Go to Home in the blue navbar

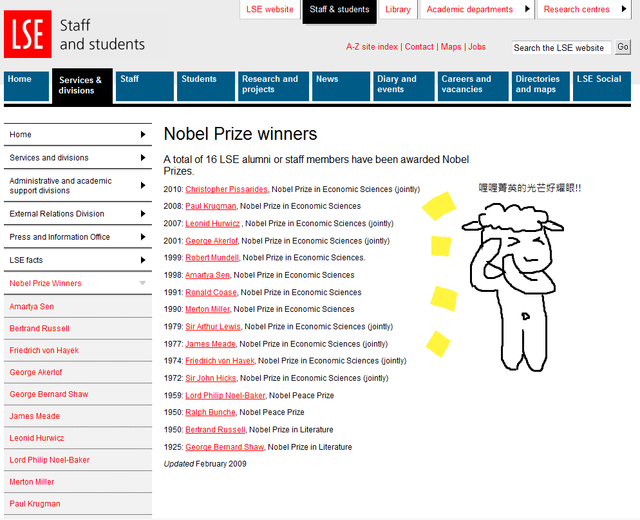[x=27, y=86]
